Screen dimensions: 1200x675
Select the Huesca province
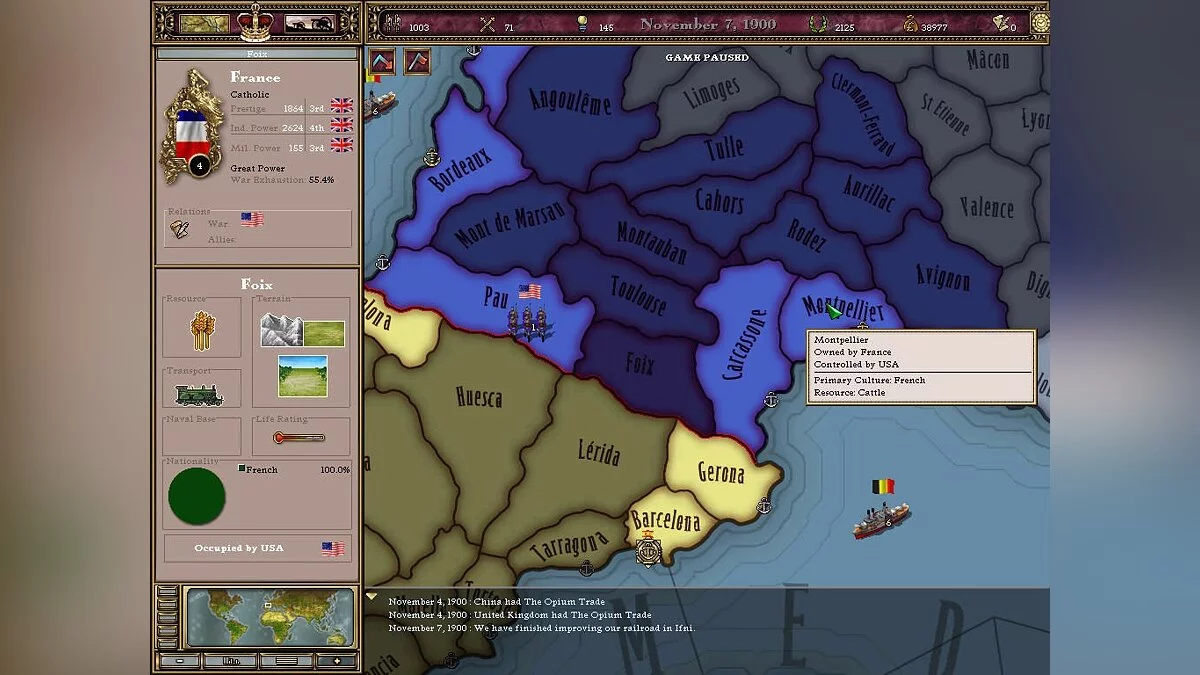pyautogui.click(x=478, y=398)
